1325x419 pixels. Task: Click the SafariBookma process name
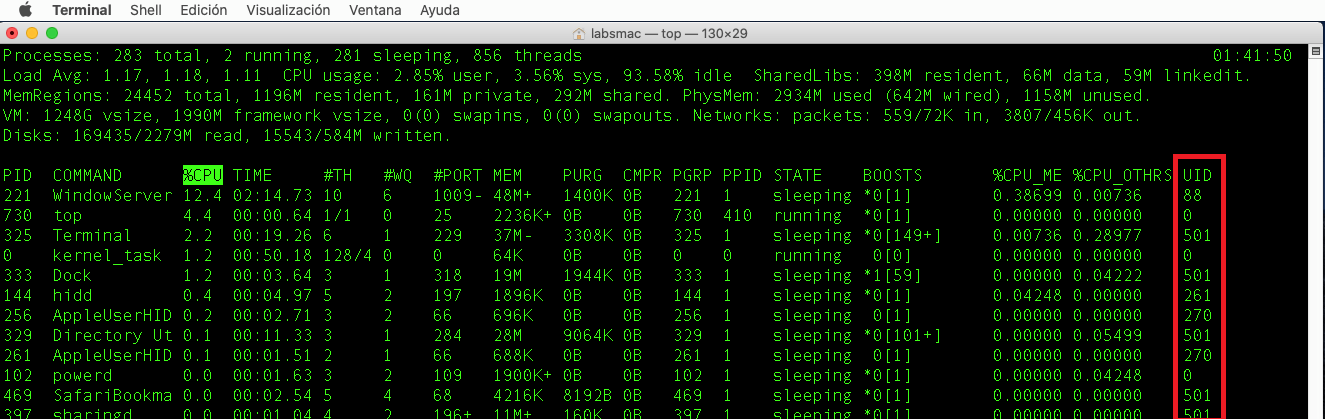click(x=112, y=395)
